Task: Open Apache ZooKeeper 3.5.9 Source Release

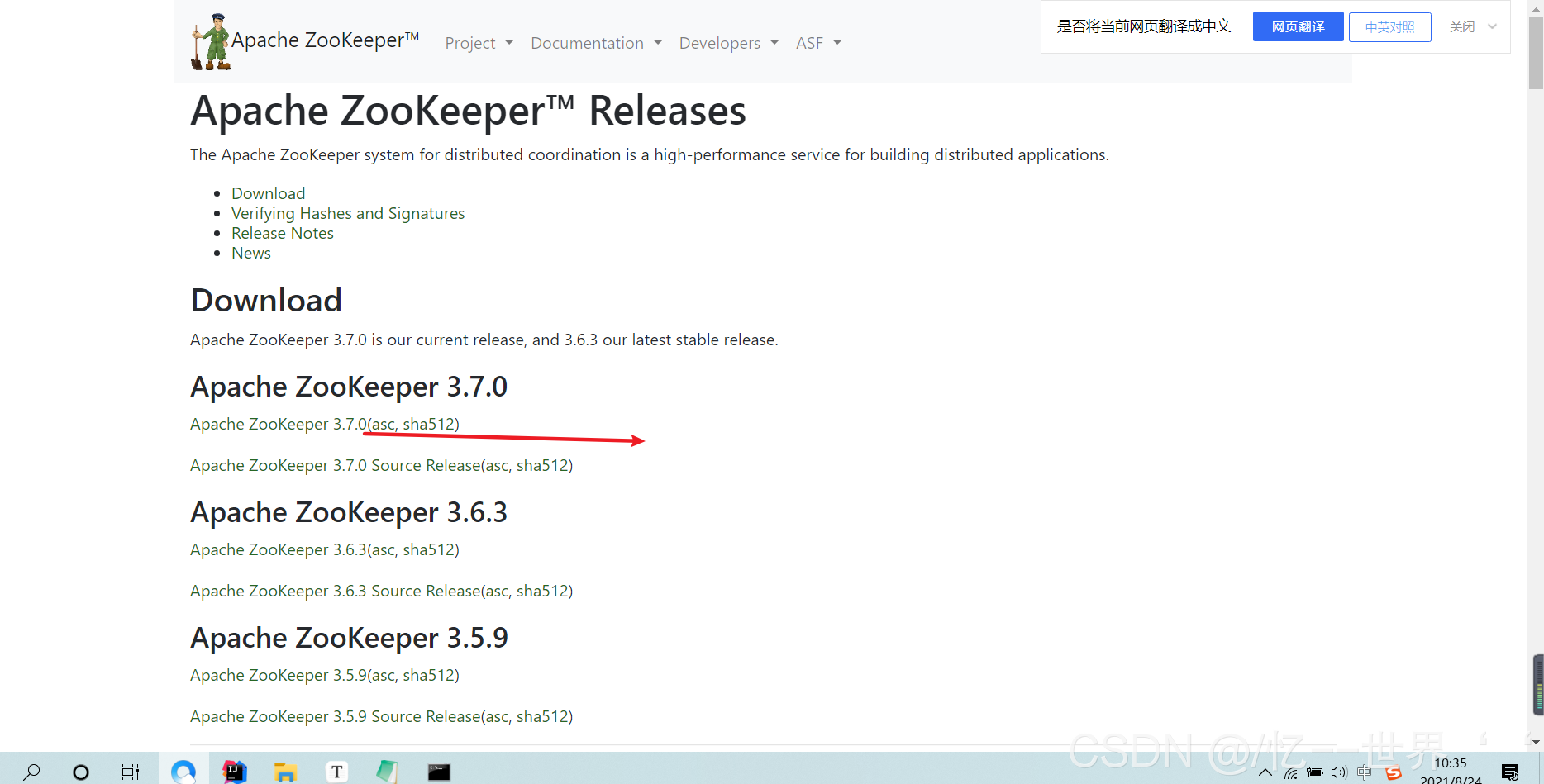Action: 335,716
